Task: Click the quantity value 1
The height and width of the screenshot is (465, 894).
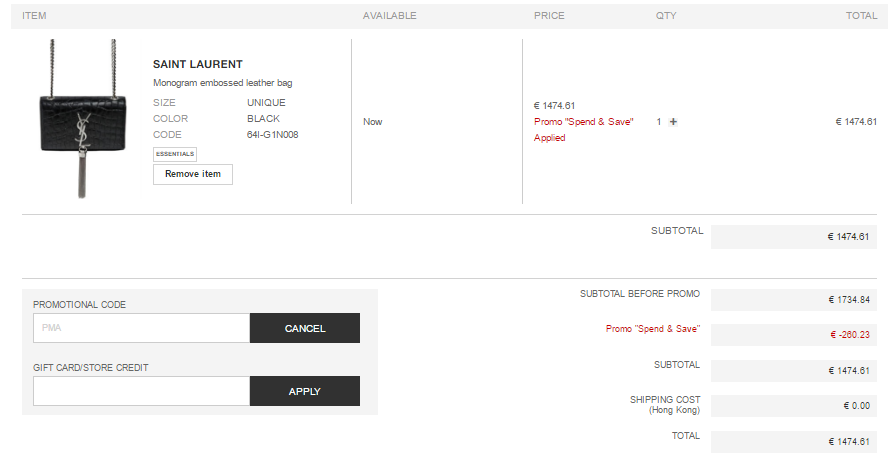Action: [659, 122]
